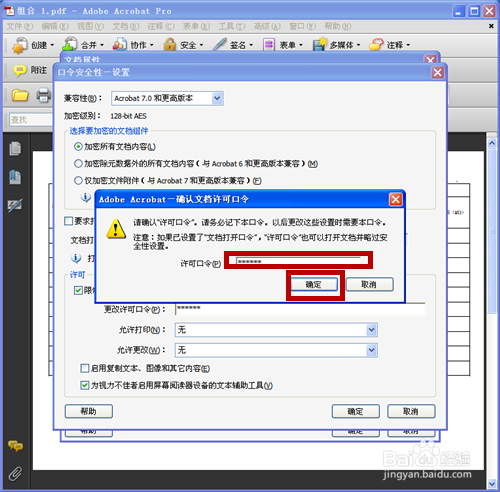Viewport: 500px width, 492px height.
Task: Click the Collaborate (协作) toolbar icon
Action: pos(119,44)
